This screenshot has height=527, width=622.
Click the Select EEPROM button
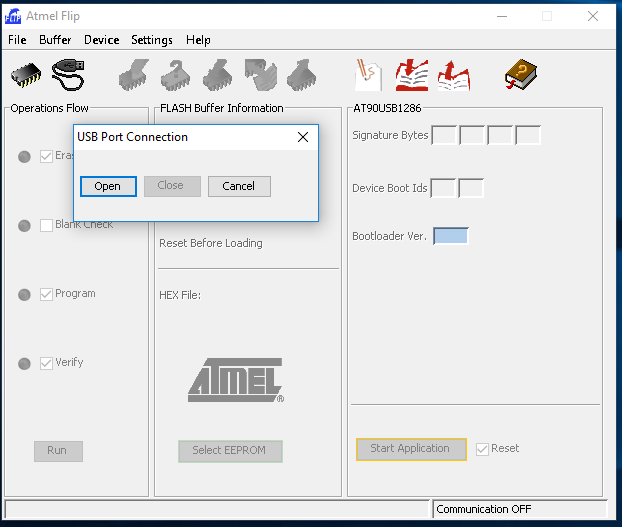click(230, 451)
